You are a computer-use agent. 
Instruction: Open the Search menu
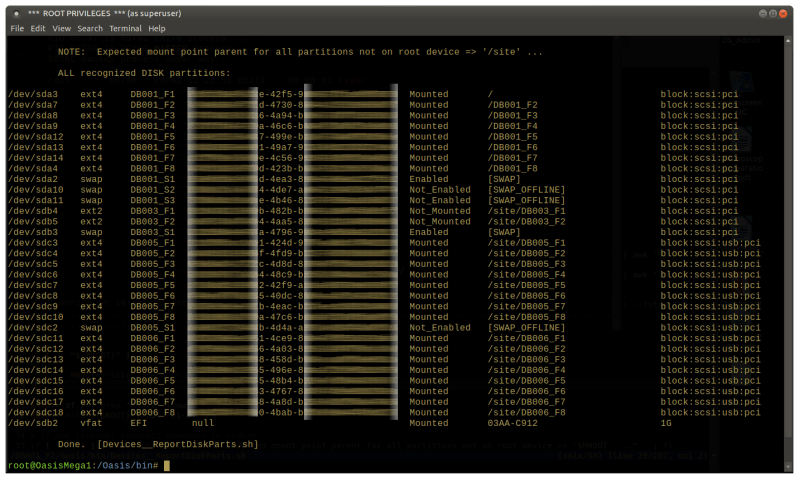90,29
